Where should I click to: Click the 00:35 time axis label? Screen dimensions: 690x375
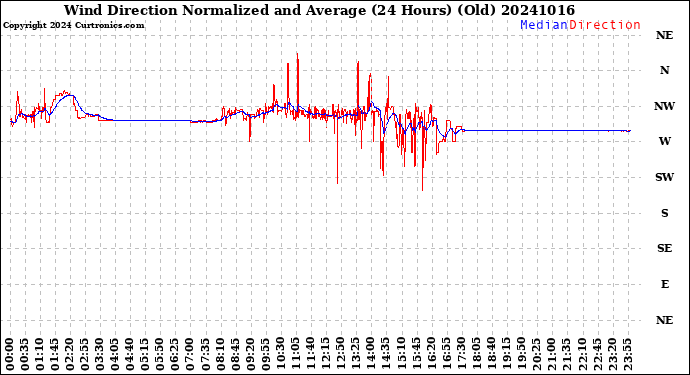25,355
